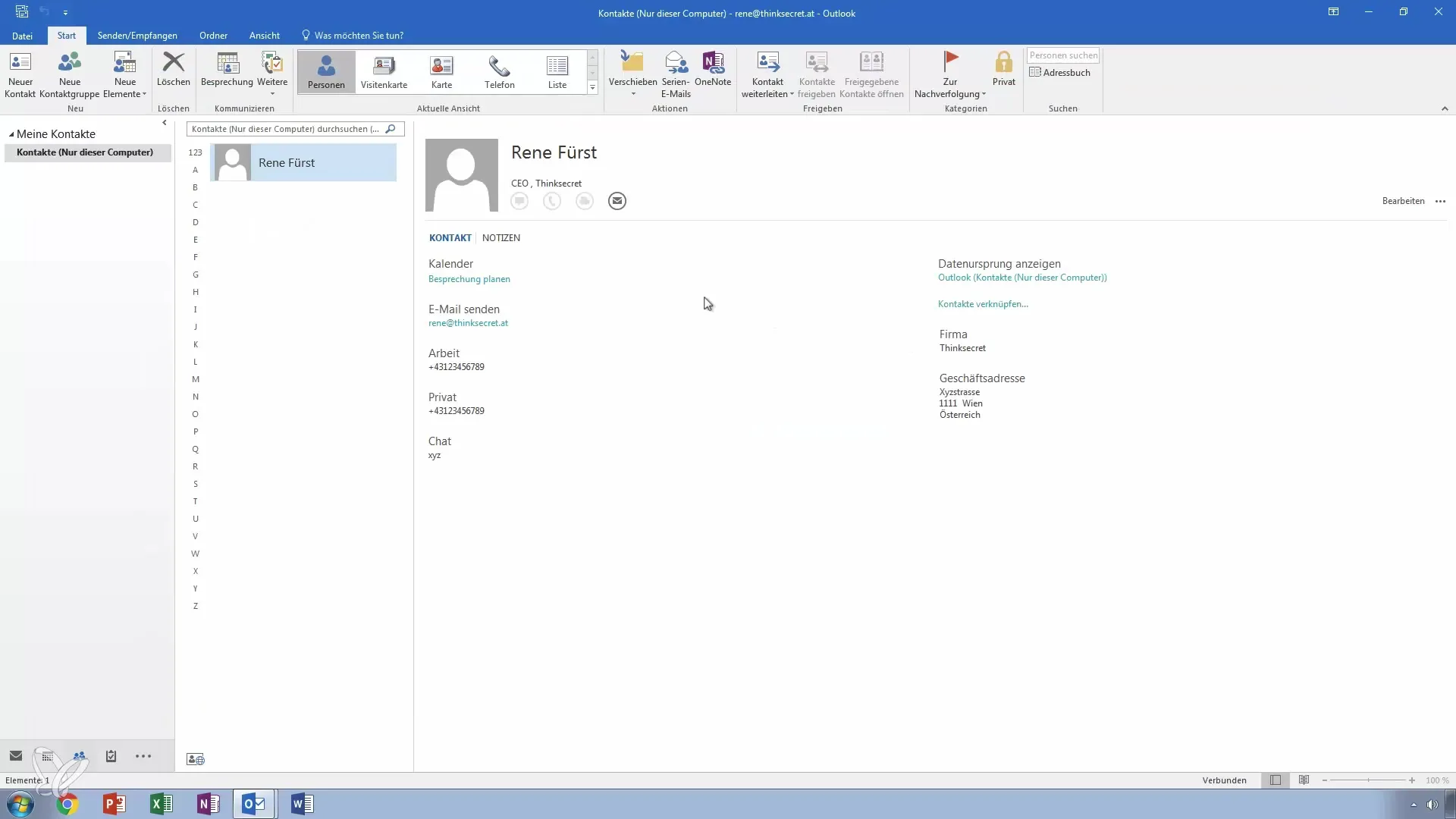Switch to the Start ribbon tab

tap(67, 36)
